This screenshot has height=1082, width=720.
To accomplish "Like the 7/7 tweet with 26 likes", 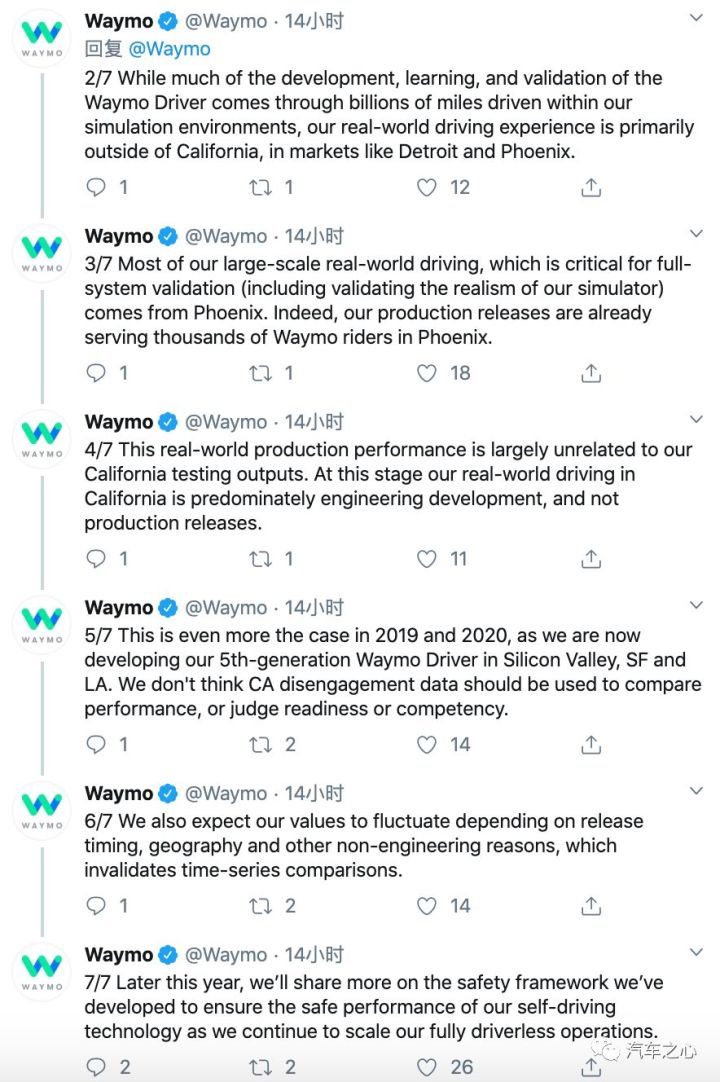I will [427, 1068].
